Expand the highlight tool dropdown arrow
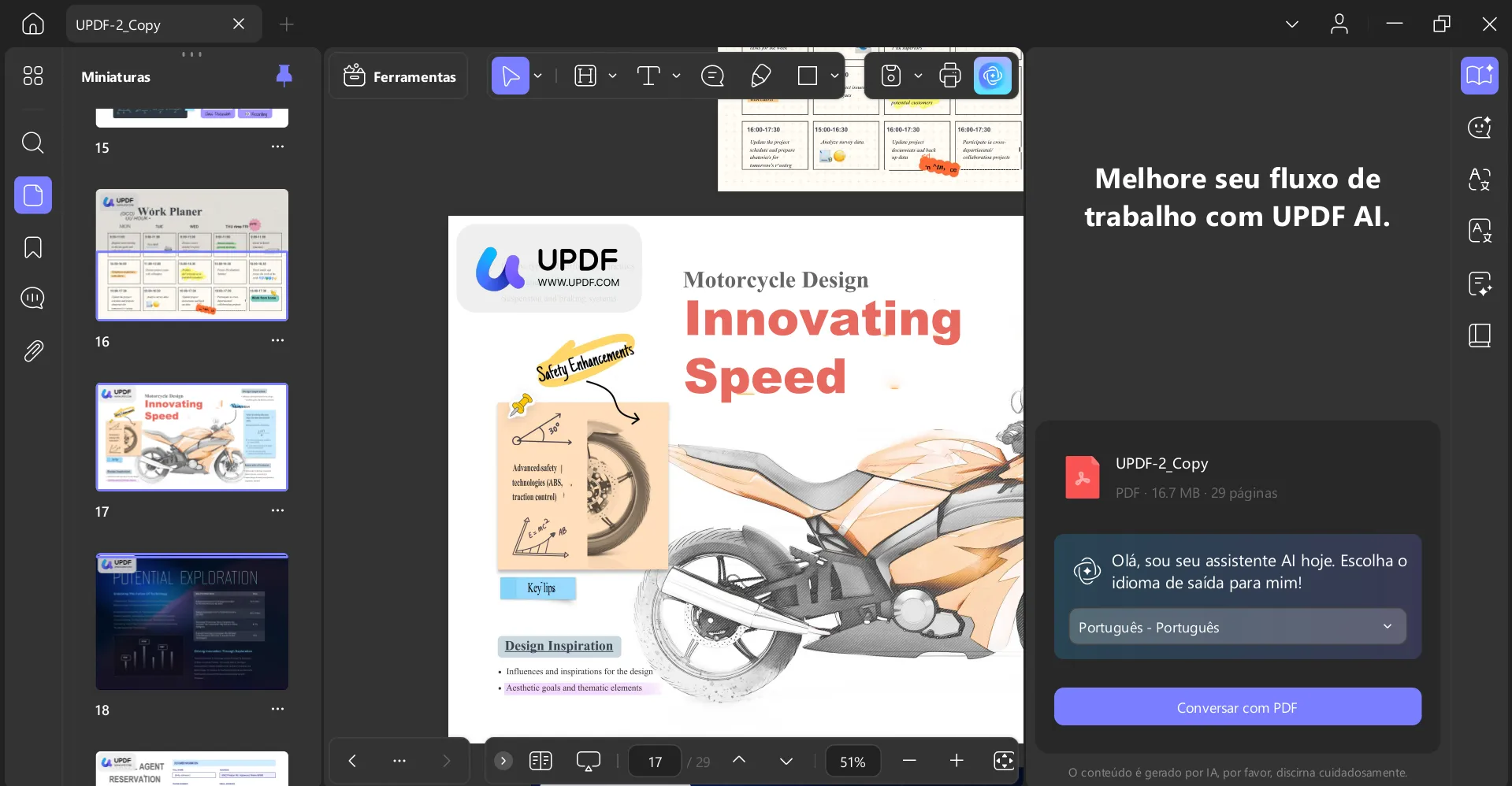This screenshot has width=1512, height=786. [x=612, y=76]
